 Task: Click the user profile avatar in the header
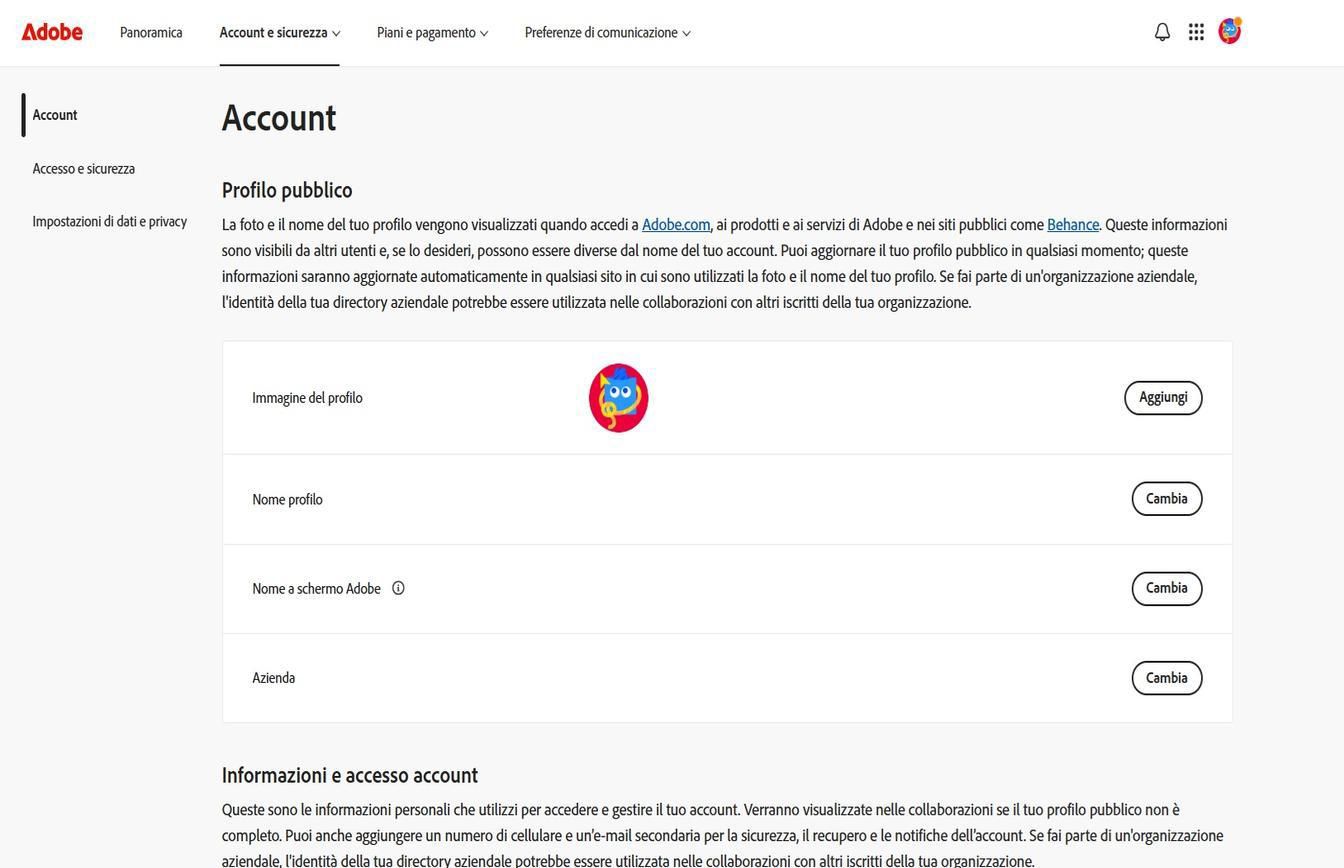click(x=1229, y=31)
